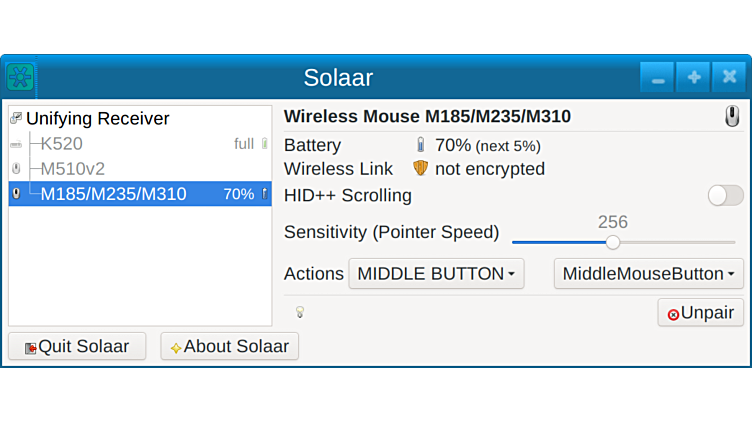The width and height of the screenshot is (752, 423).
Task: Click the Unifying Receiver icon in tree
Action: click(x=15, y=118)
